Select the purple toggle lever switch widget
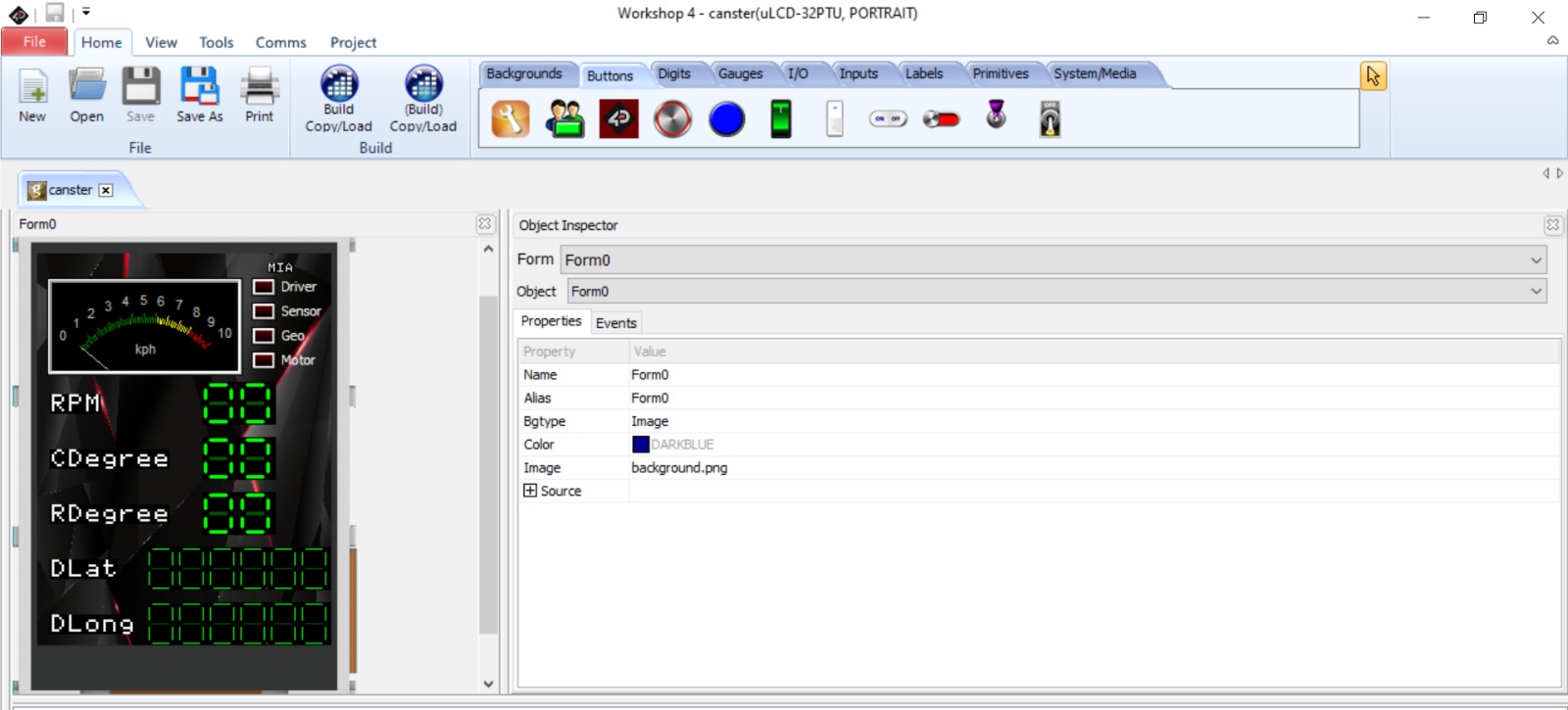 (996, 115)
